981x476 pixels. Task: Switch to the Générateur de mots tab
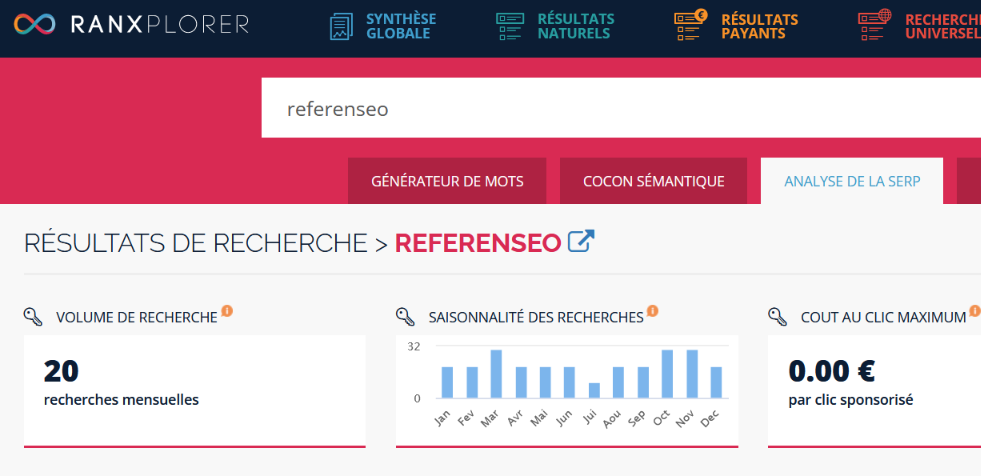pyautogui.click(x=447, y=181)
